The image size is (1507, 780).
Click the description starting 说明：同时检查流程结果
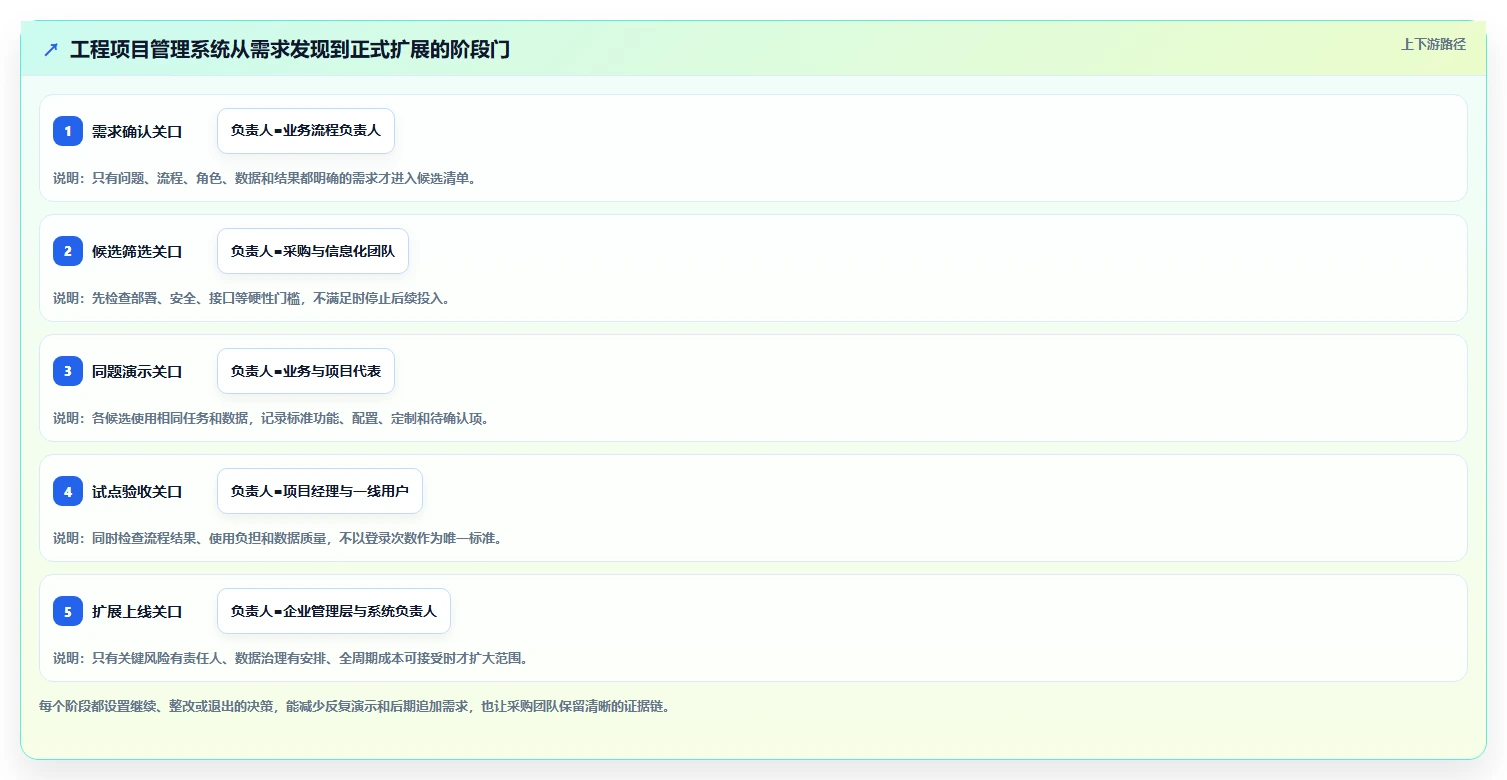[279, 538]
